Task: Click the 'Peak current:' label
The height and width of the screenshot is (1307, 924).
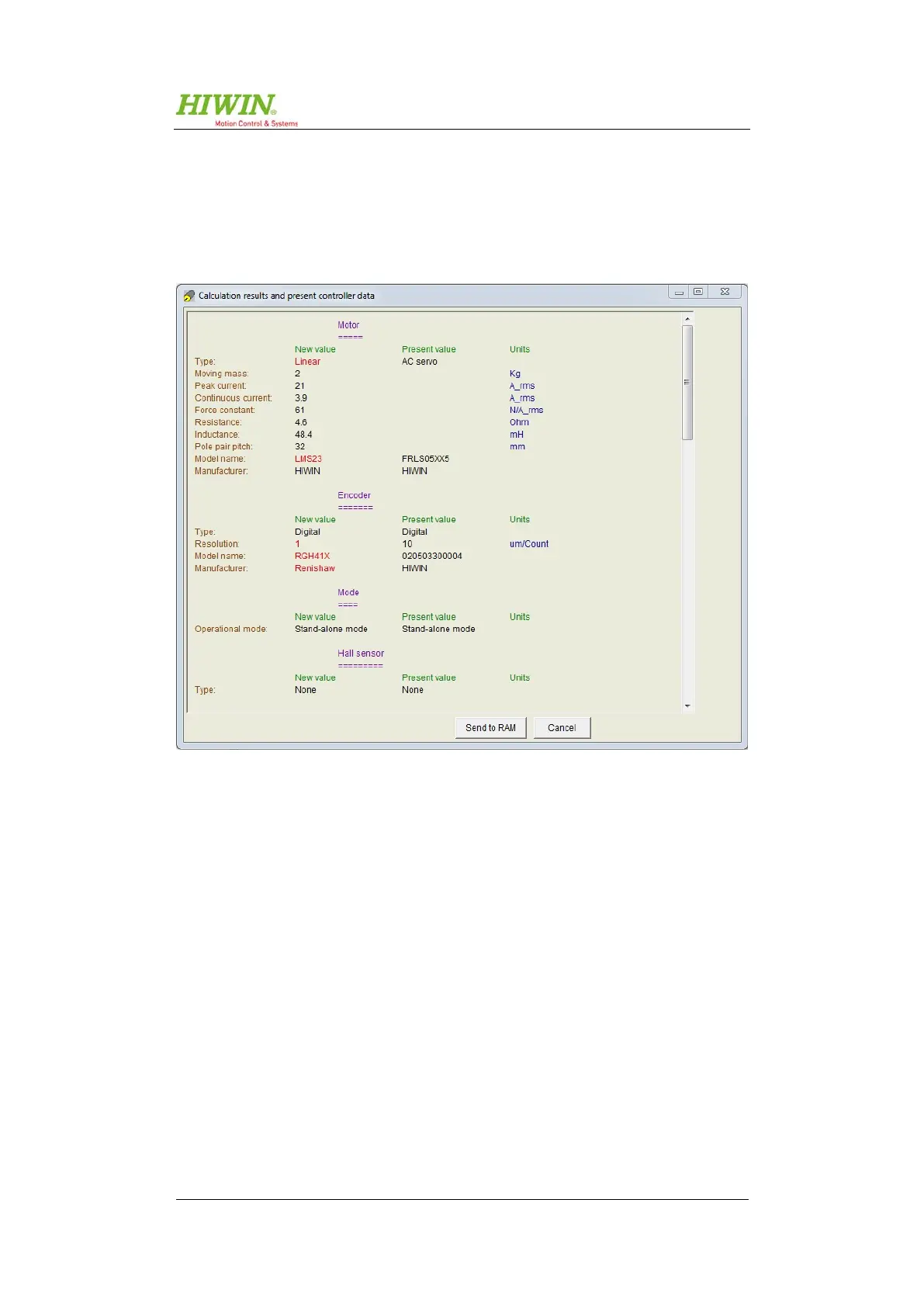Action: click(x=220, y=386)
